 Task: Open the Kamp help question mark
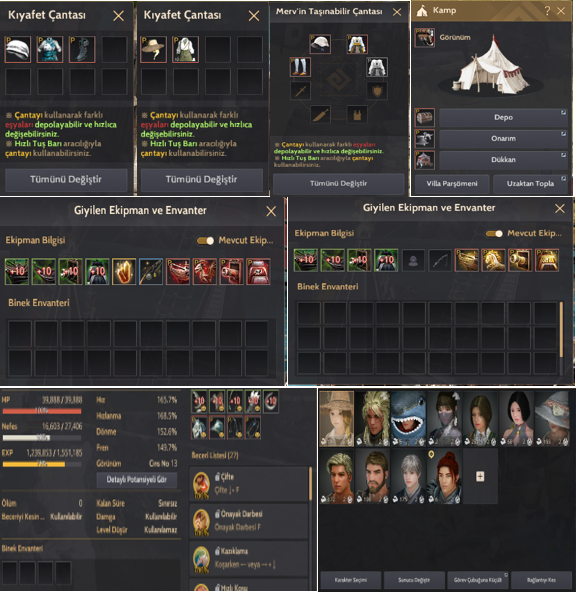(x=547, y=11)
